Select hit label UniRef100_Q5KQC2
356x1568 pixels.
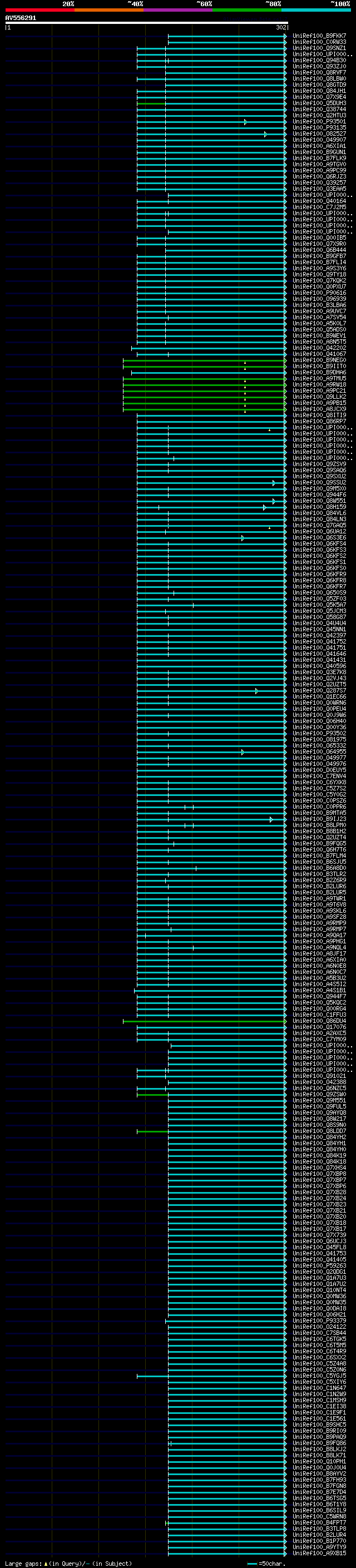(x=319, y=1003)
